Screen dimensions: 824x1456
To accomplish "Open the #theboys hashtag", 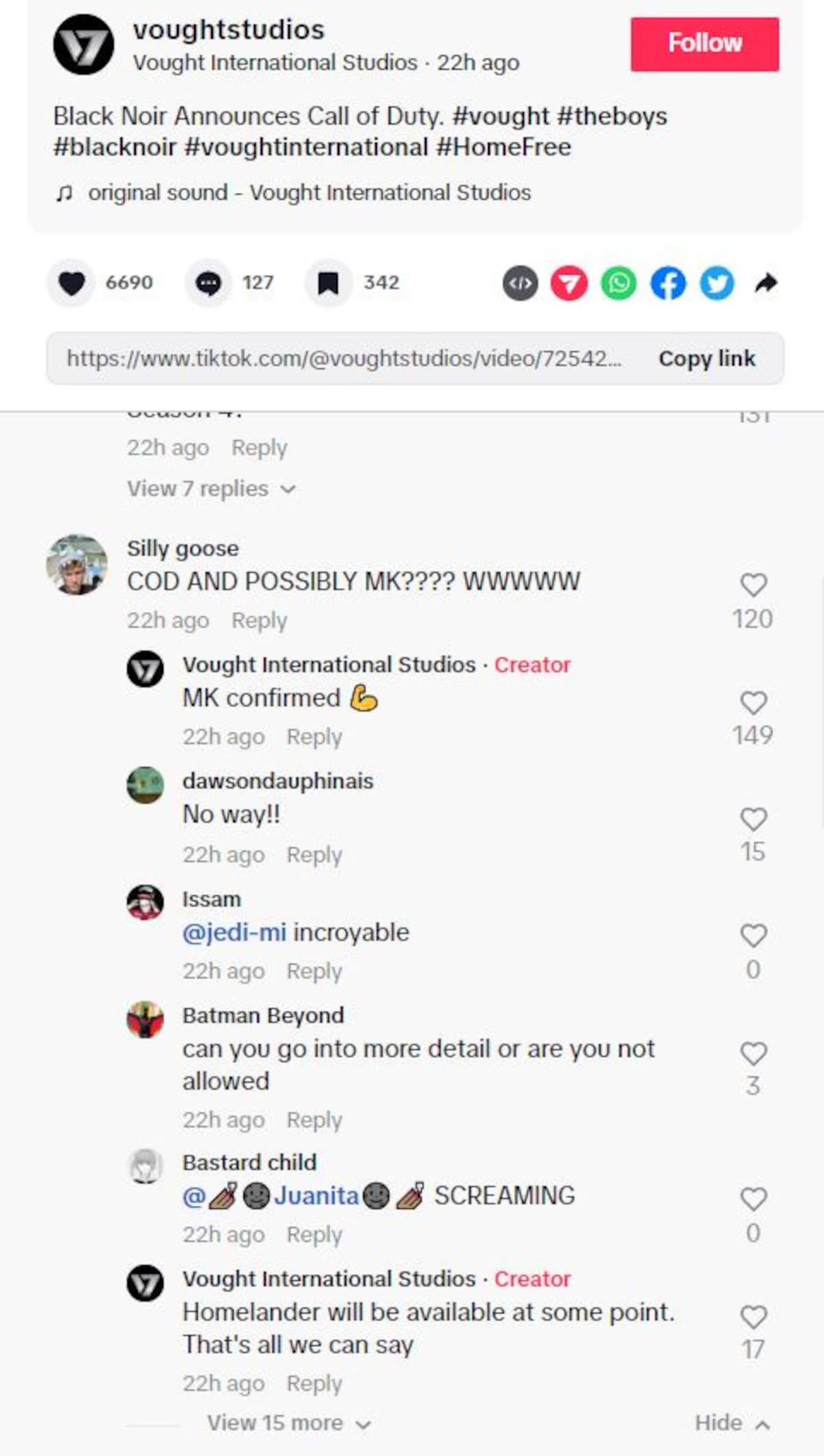I will point(612,116).
